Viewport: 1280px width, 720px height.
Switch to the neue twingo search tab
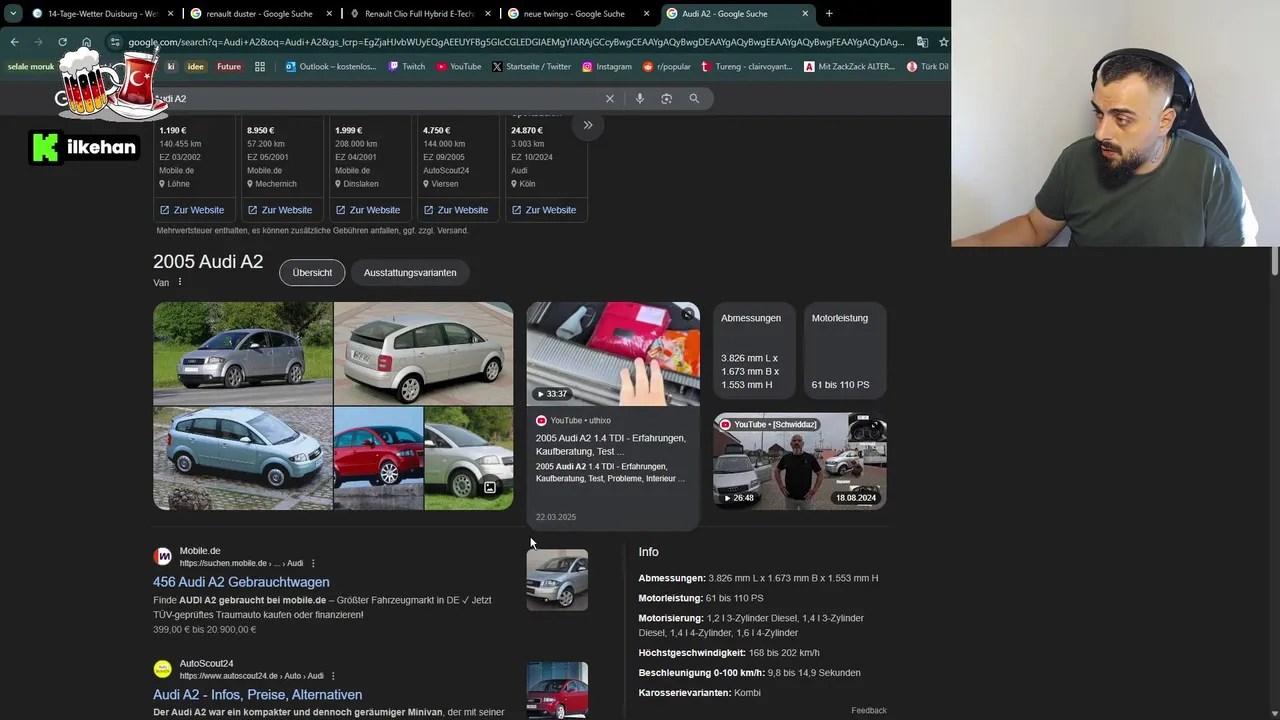tap(577, 14)
